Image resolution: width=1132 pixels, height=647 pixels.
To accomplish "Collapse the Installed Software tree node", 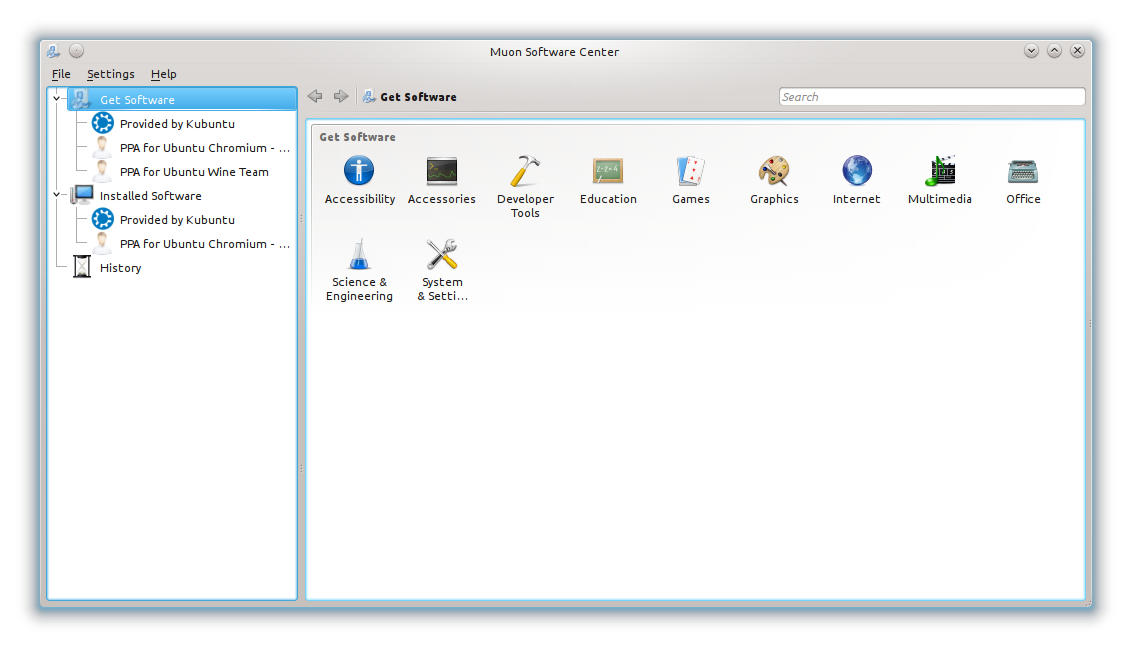I will [56, 195].
